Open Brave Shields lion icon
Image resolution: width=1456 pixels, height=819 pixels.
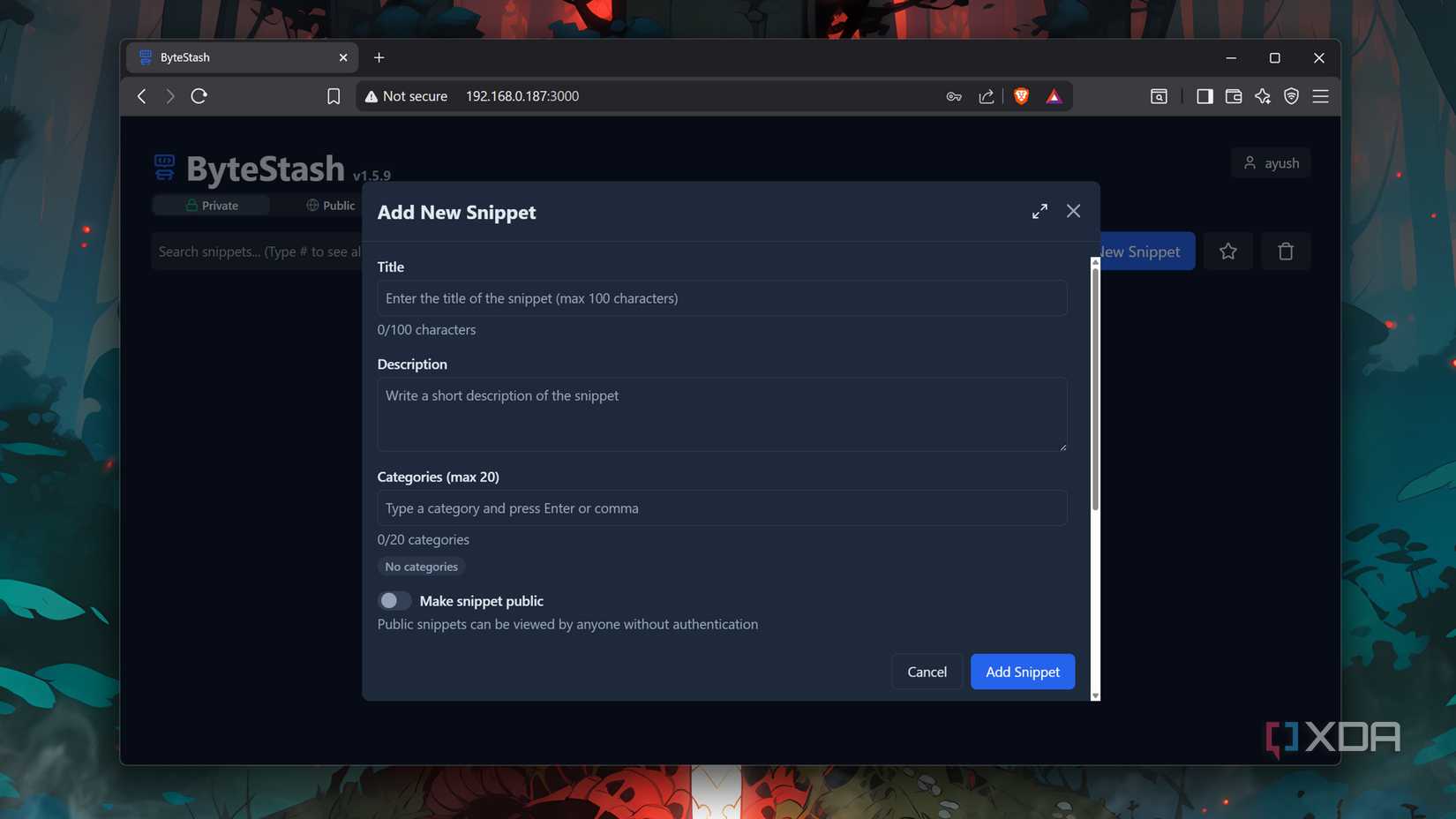click(x=1021, y=96)
